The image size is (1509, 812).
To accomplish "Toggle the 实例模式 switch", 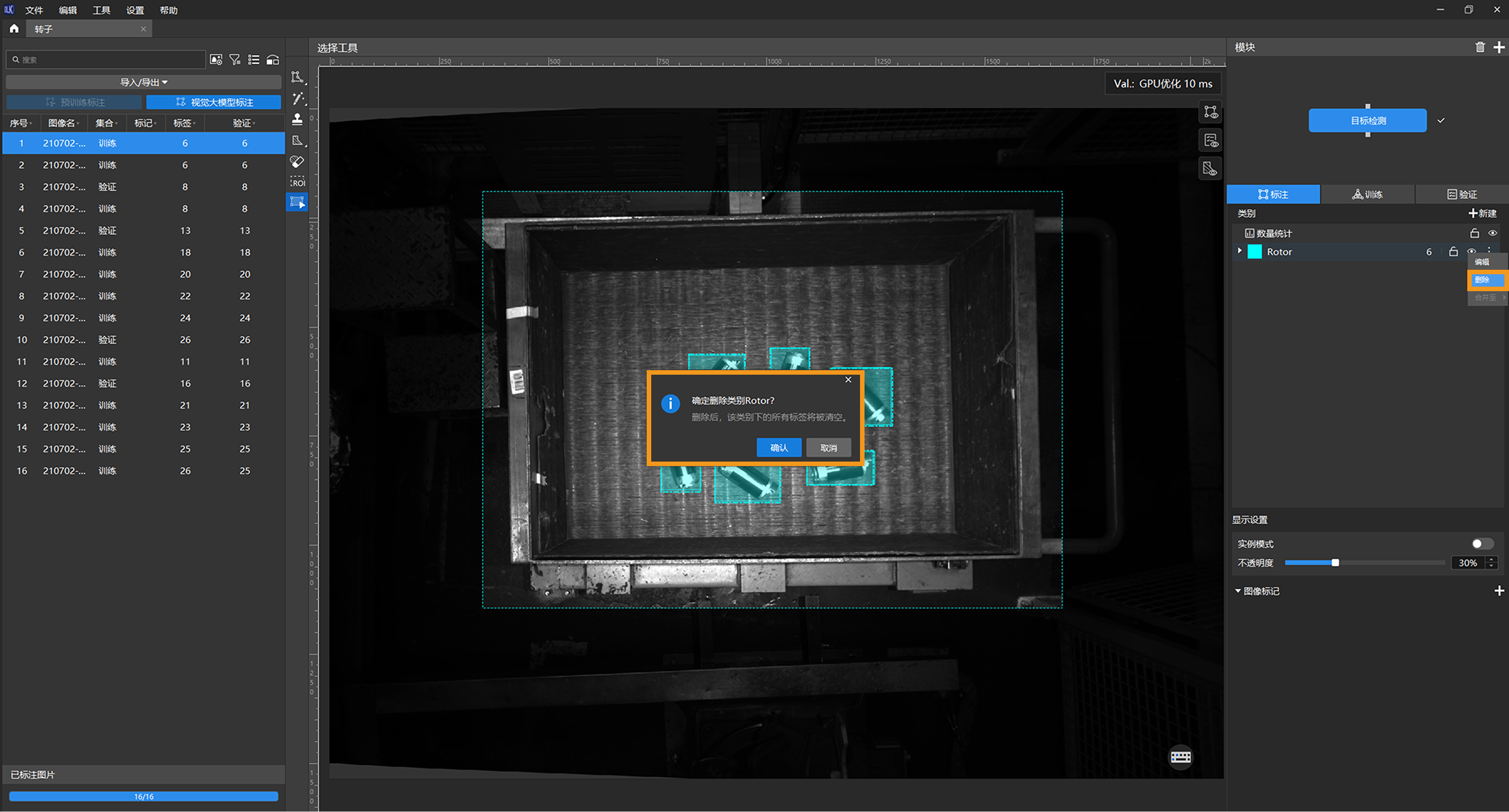I will [x=1482, y=543].
